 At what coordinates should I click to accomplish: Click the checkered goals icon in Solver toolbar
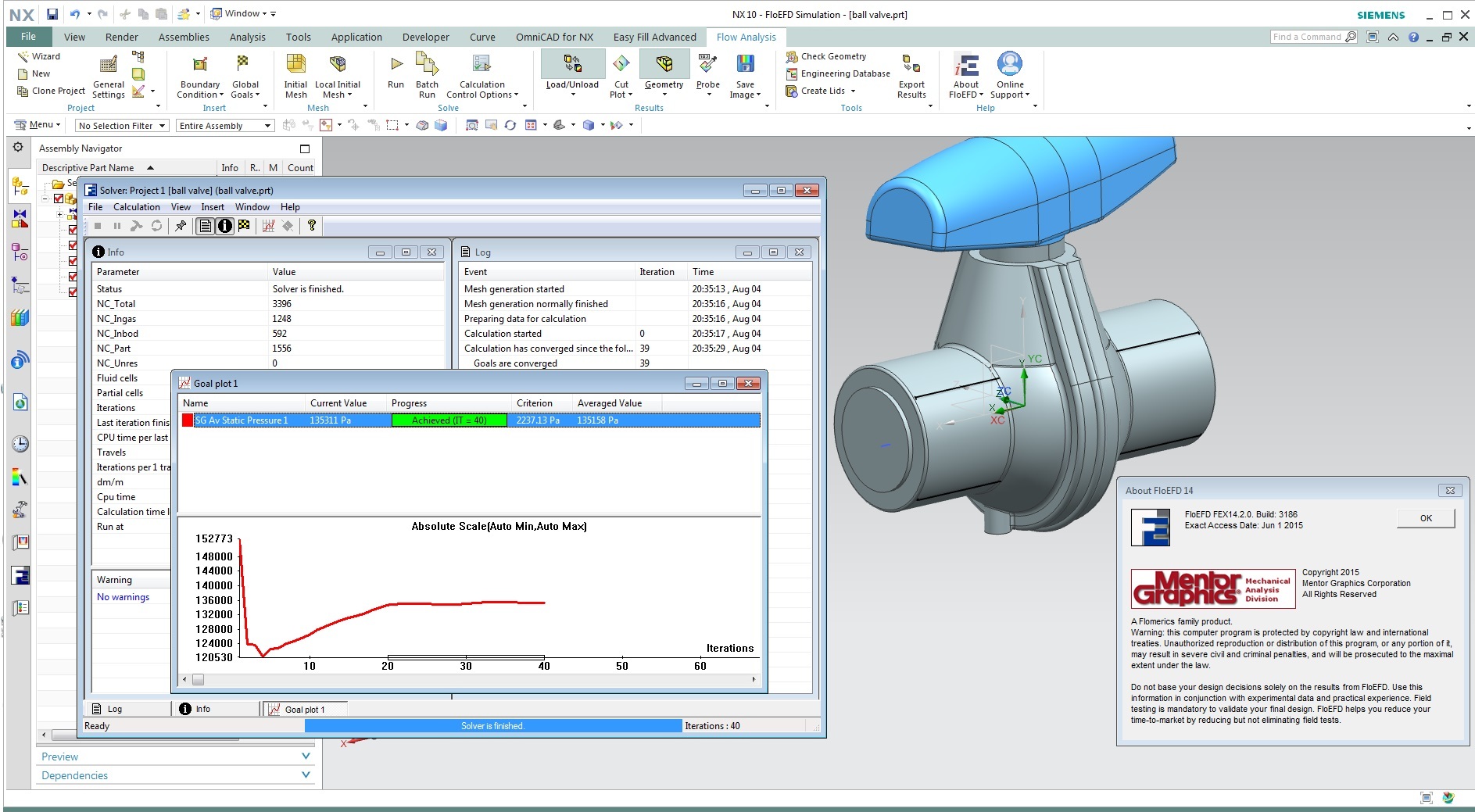[245, 226]
